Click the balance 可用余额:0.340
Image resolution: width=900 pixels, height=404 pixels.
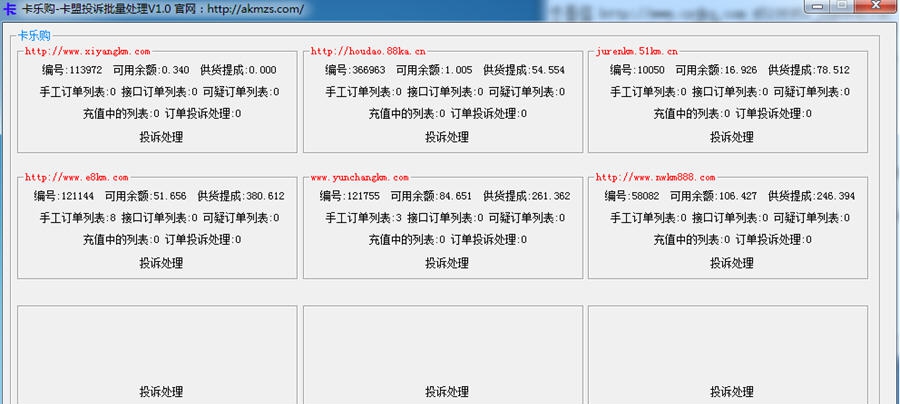(151, 70)
